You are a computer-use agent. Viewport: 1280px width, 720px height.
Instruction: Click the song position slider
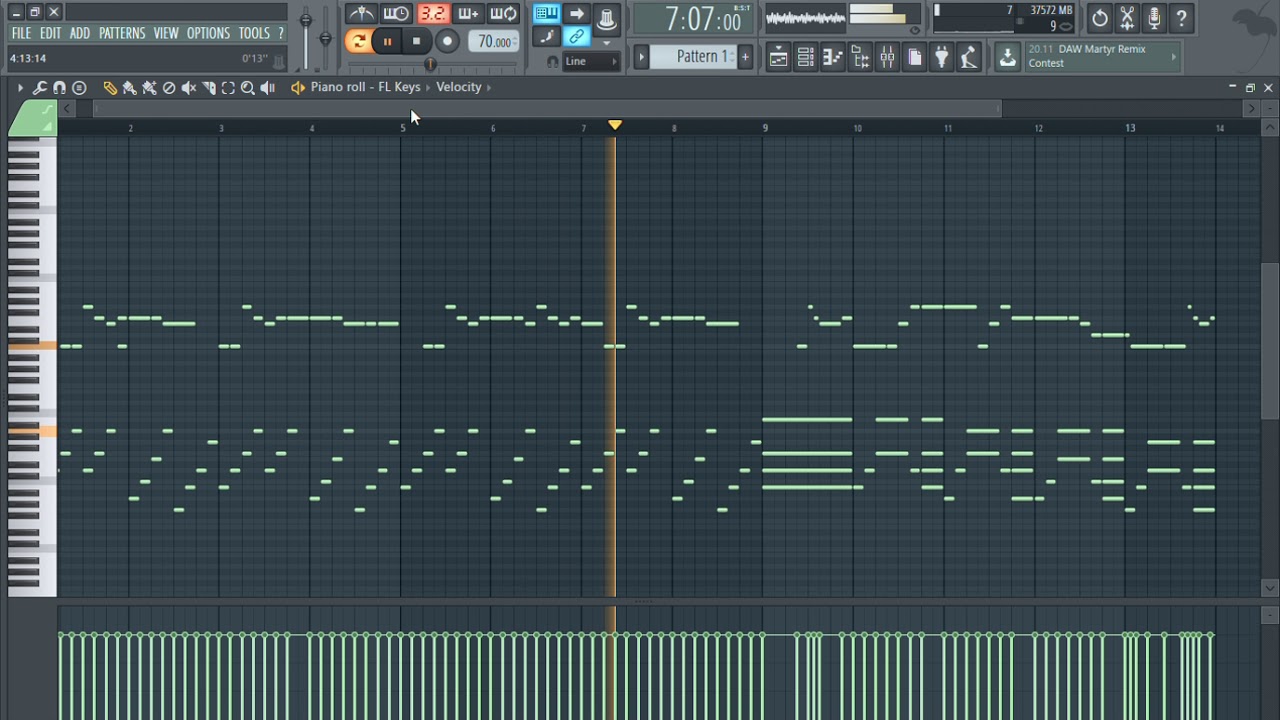pyautogui.click(x=431, y=64)
